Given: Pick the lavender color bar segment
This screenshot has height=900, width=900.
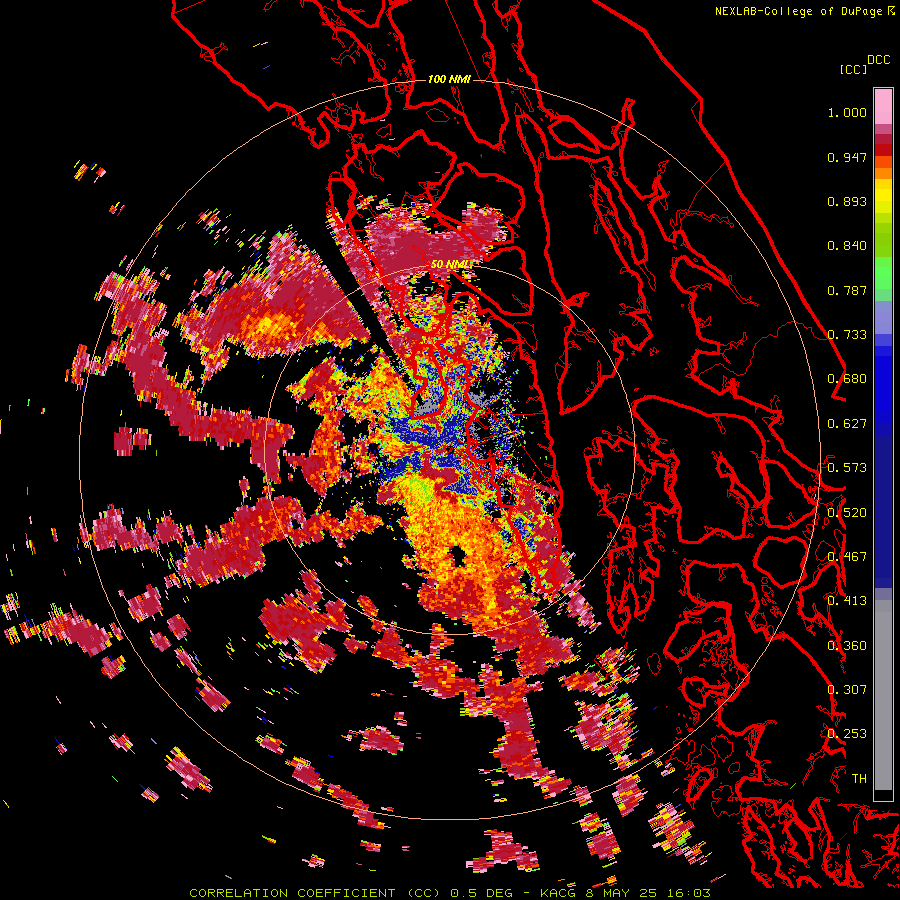Looking at the screenshot, I should tap(883, 317).
